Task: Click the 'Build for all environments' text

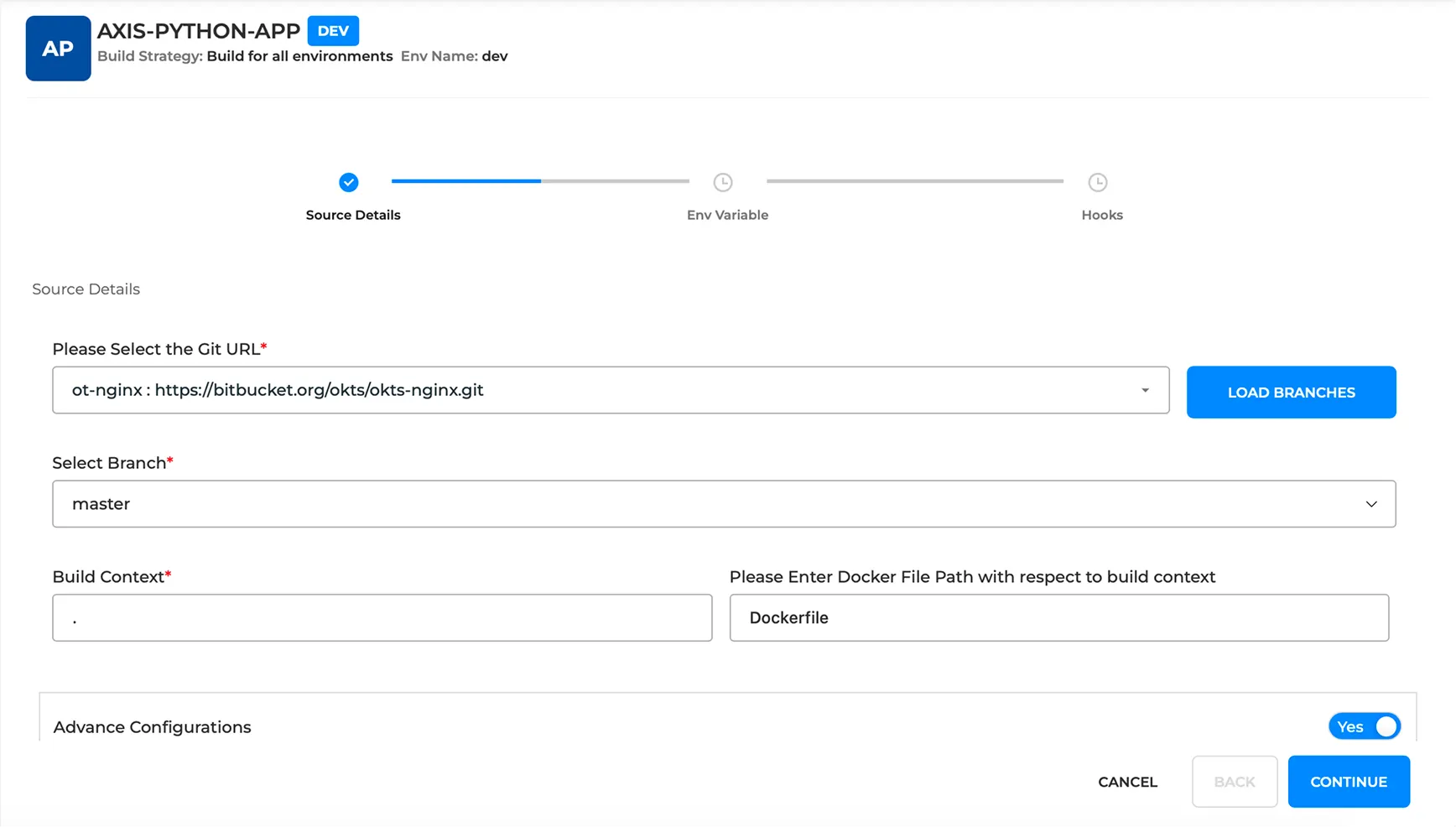Action: [x=299, y=56]
